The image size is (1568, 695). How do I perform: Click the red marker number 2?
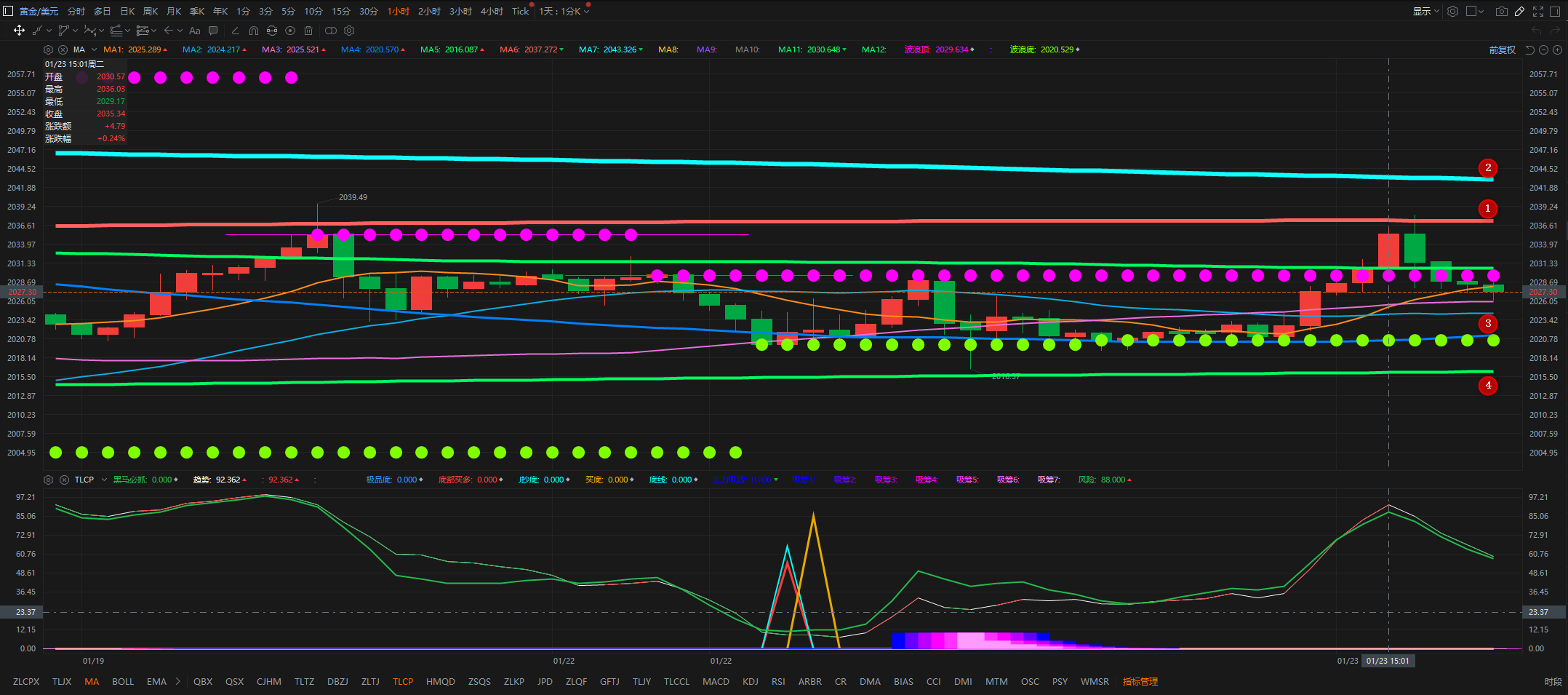1487,167
